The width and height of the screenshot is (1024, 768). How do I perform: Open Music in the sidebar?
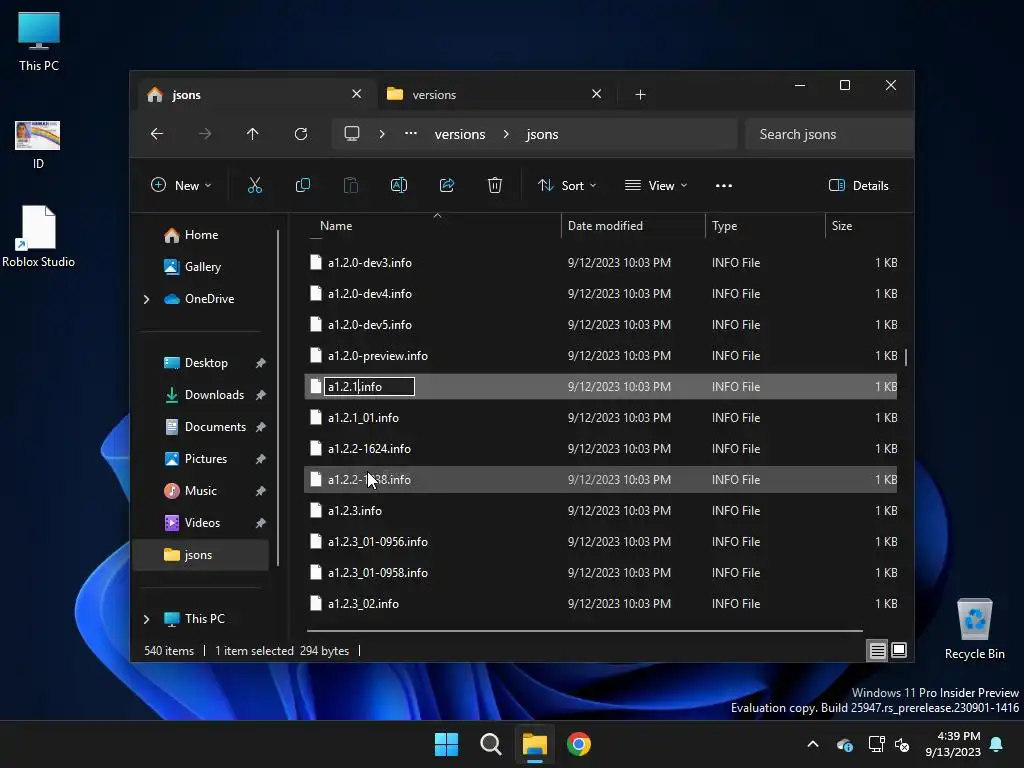pos(200,490)
